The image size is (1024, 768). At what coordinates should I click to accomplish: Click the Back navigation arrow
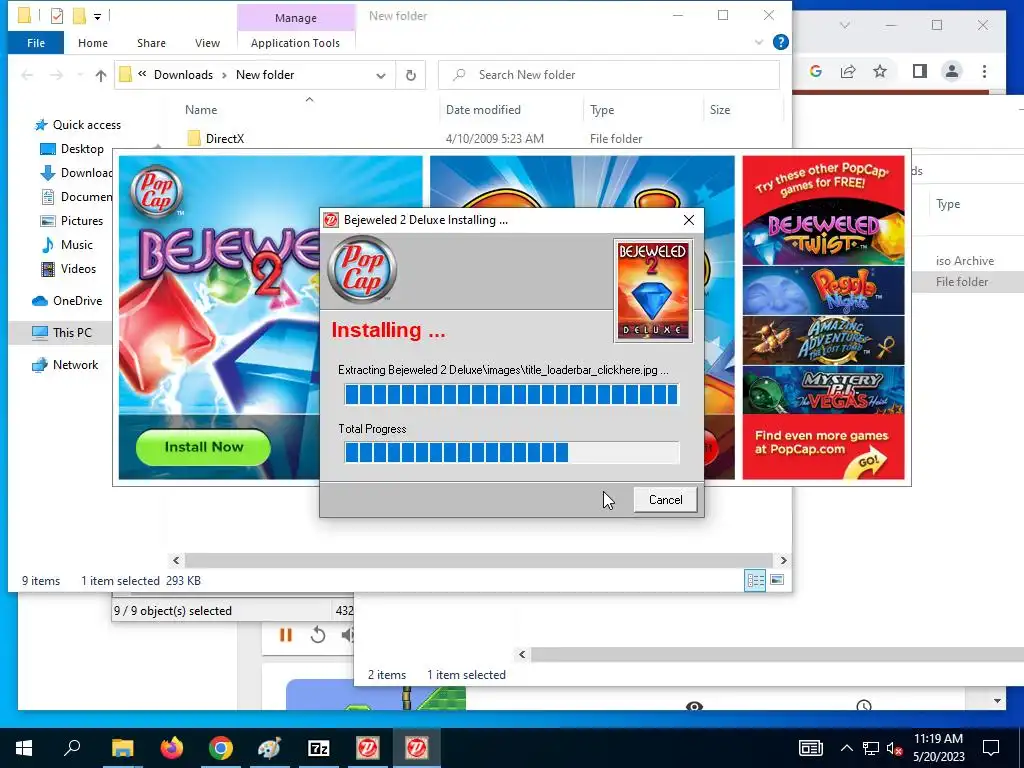27,75
